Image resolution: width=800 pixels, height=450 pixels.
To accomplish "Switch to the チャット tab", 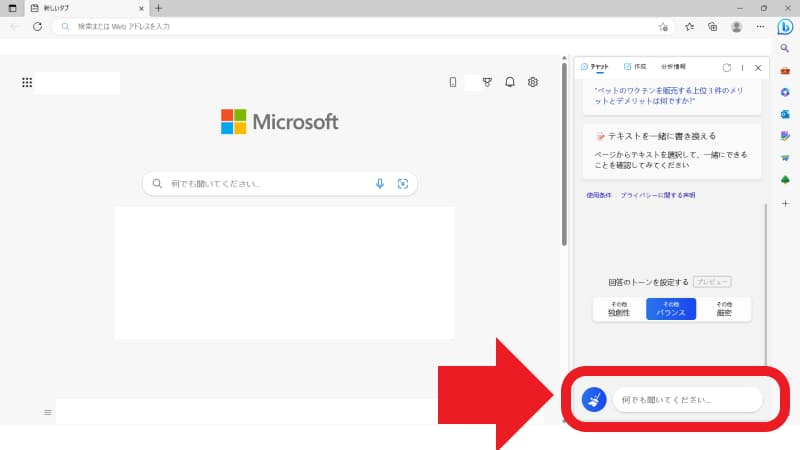I will point(595,67).
